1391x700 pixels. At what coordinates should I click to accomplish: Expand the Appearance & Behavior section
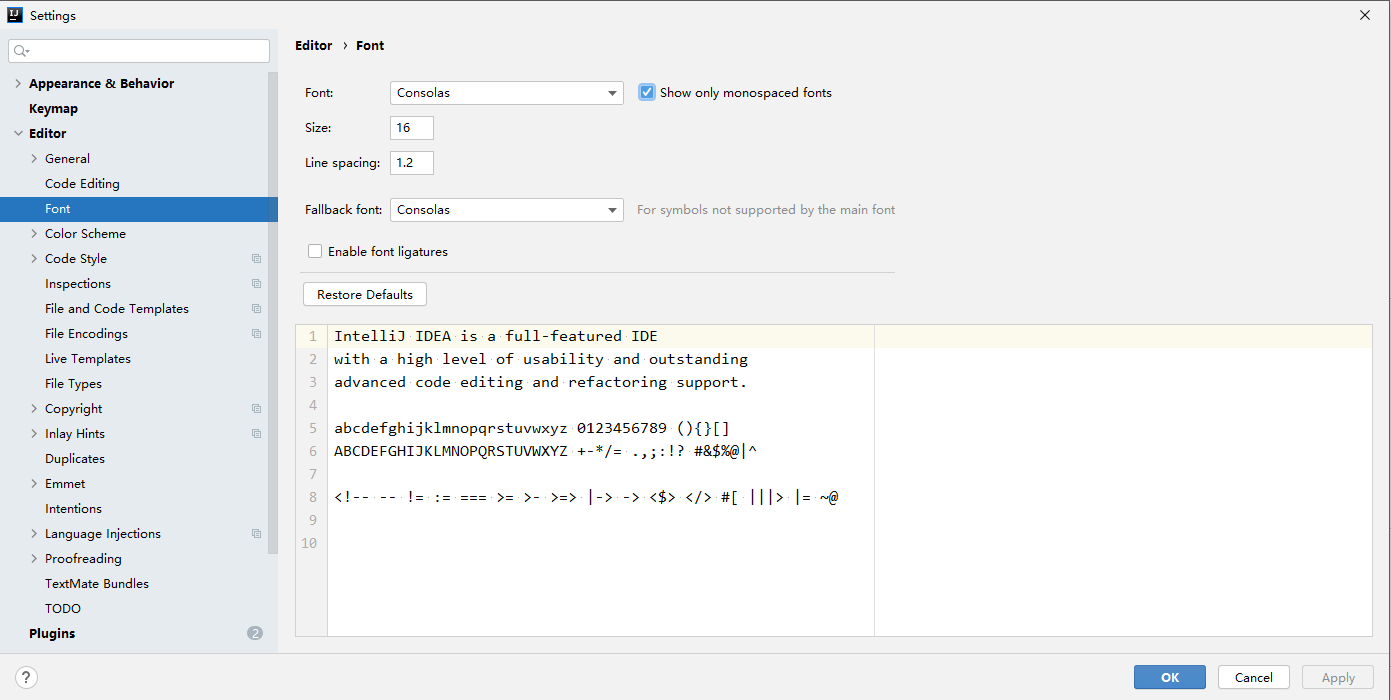(18, 84)
